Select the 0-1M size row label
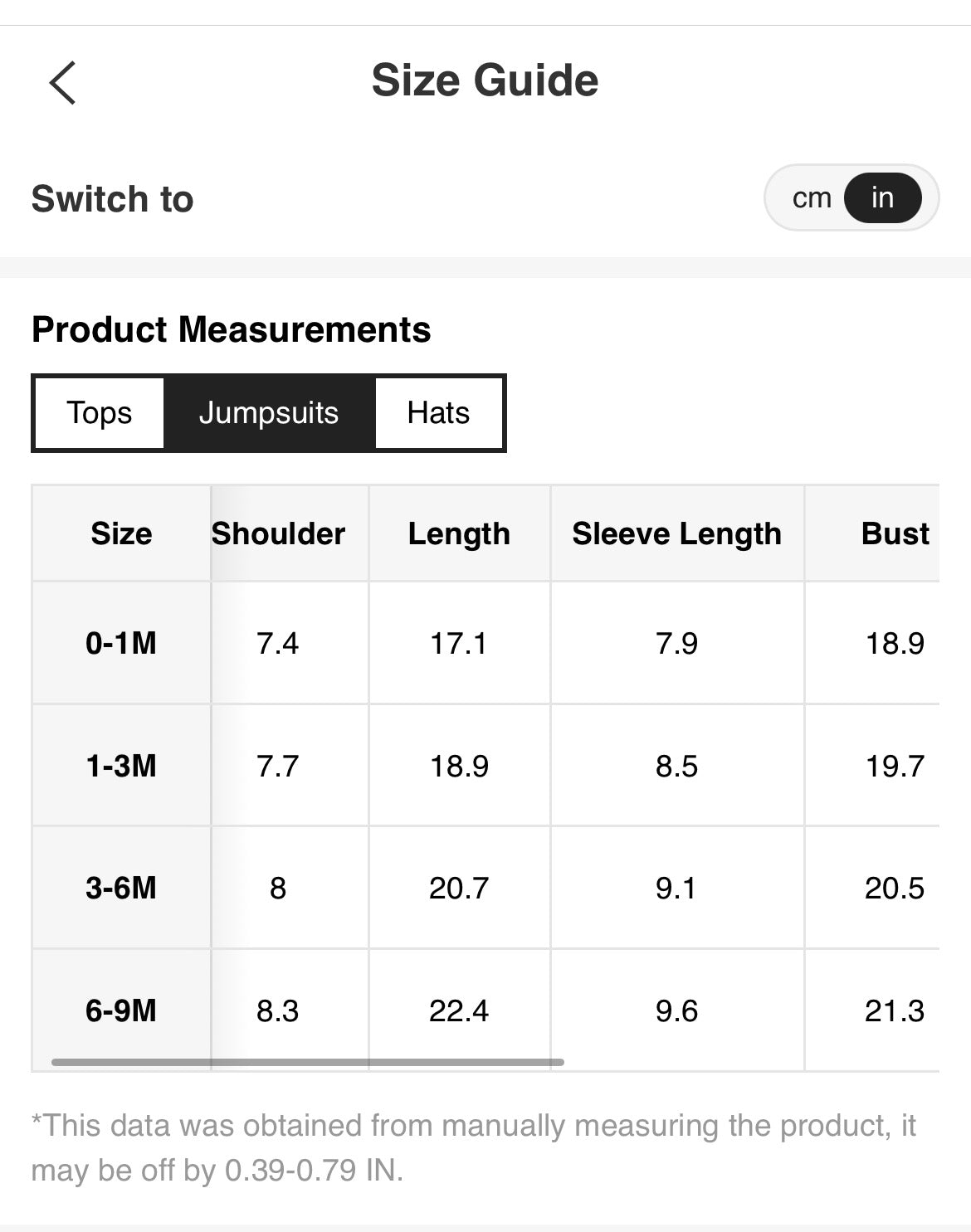This screenshot has height=1232, width=971. (x=121, y=643)
